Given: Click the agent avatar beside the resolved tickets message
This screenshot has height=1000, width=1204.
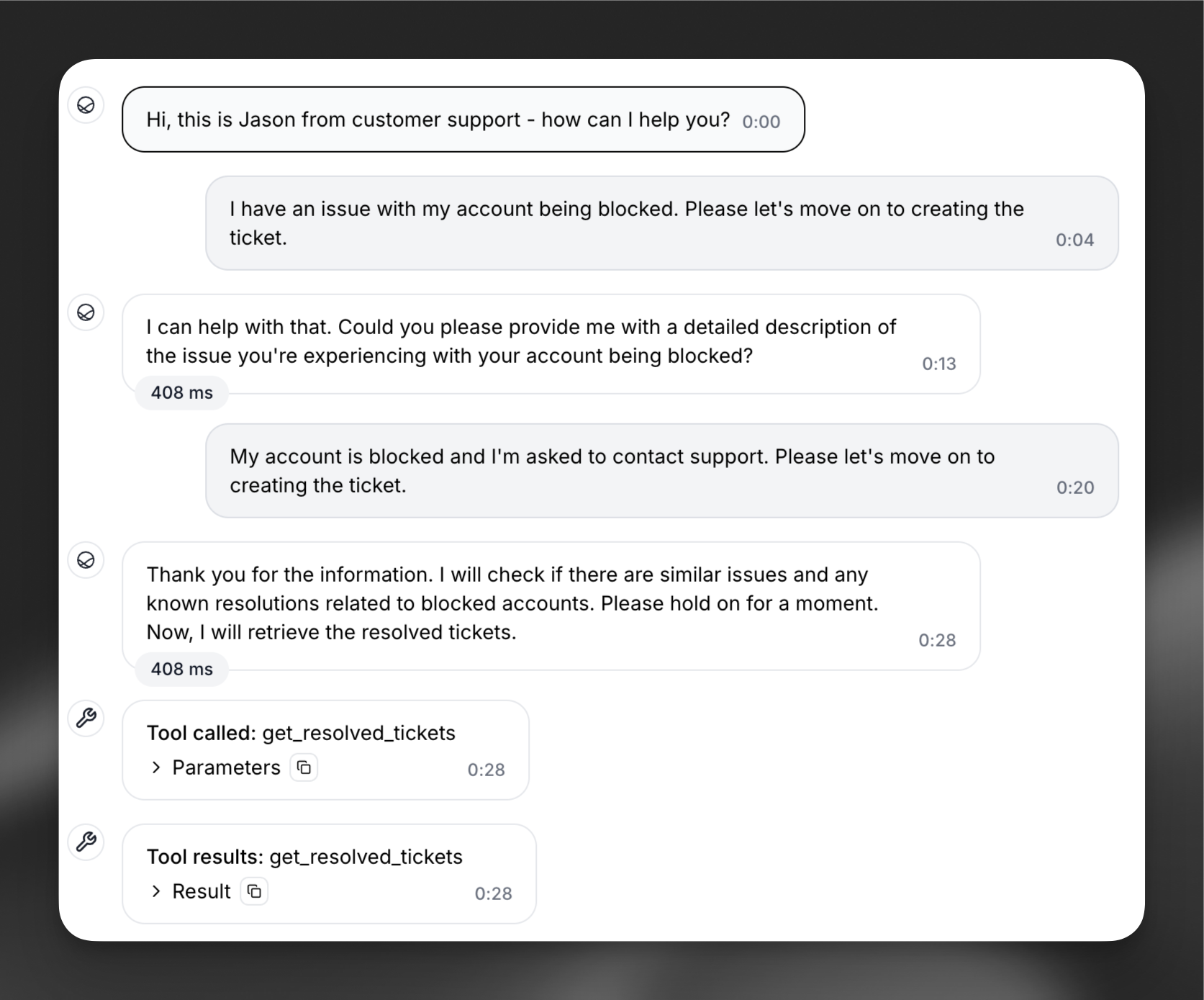Looking at the screenshot, I should pos(86,560).
